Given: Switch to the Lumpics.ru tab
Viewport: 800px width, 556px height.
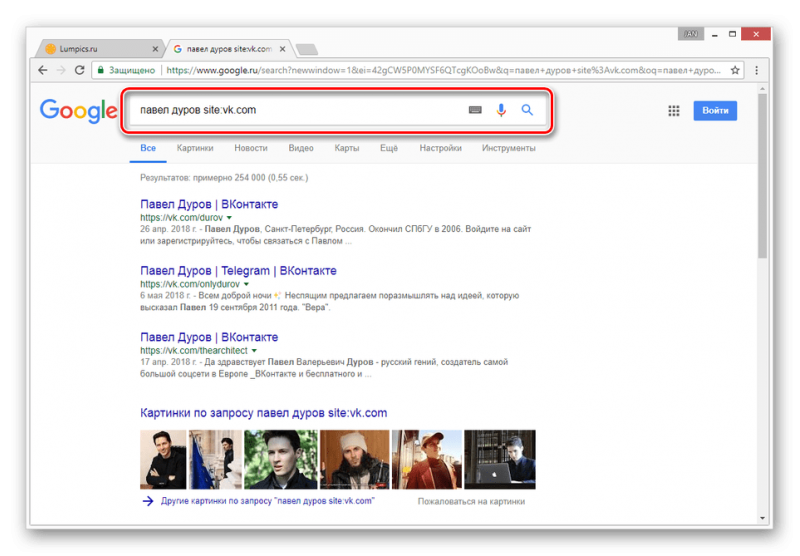Looking at the screenshot, I should (101, 49).
